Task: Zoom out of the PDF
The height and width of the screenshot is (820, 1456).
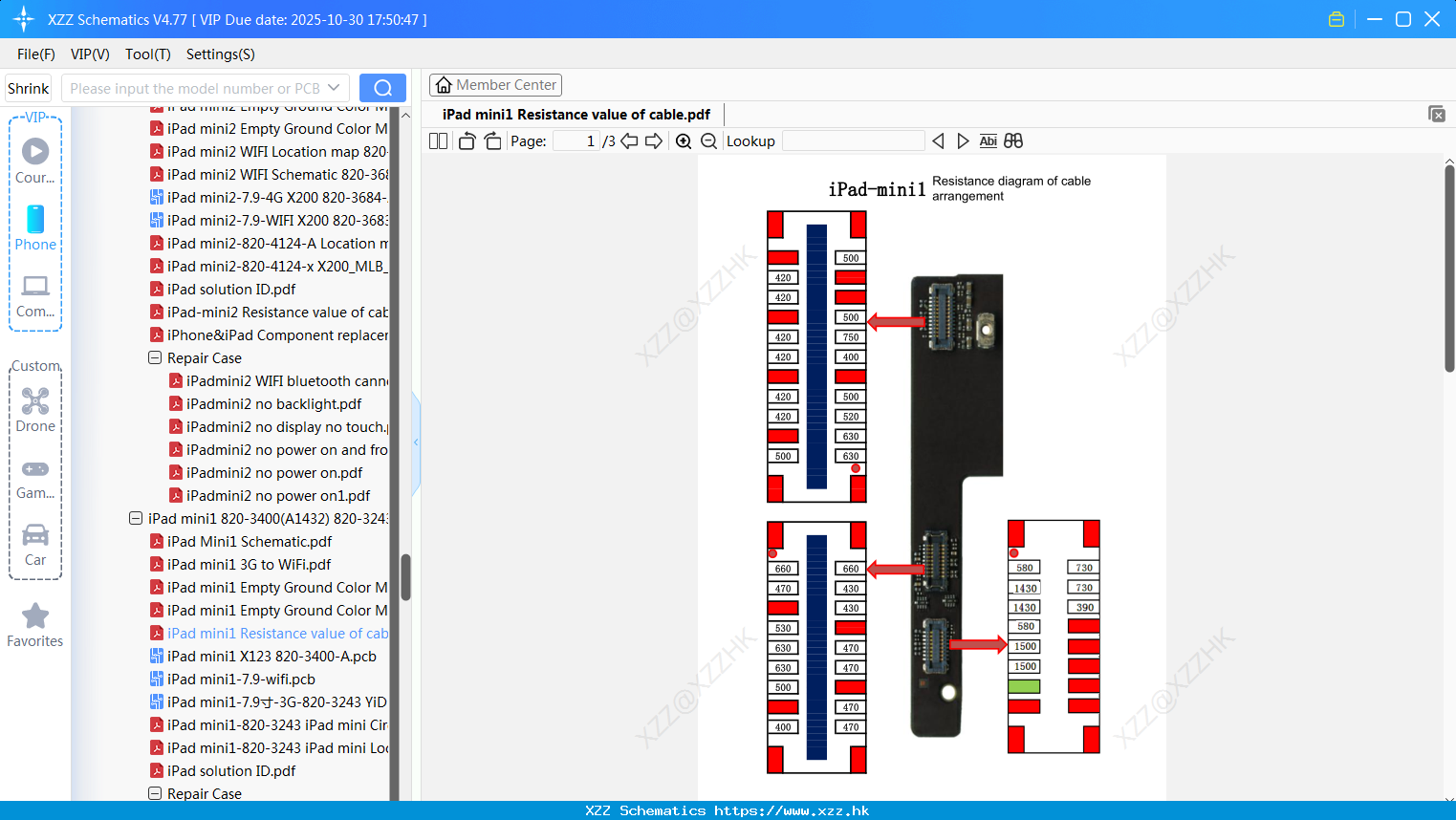Action: (x=708, y=140)
